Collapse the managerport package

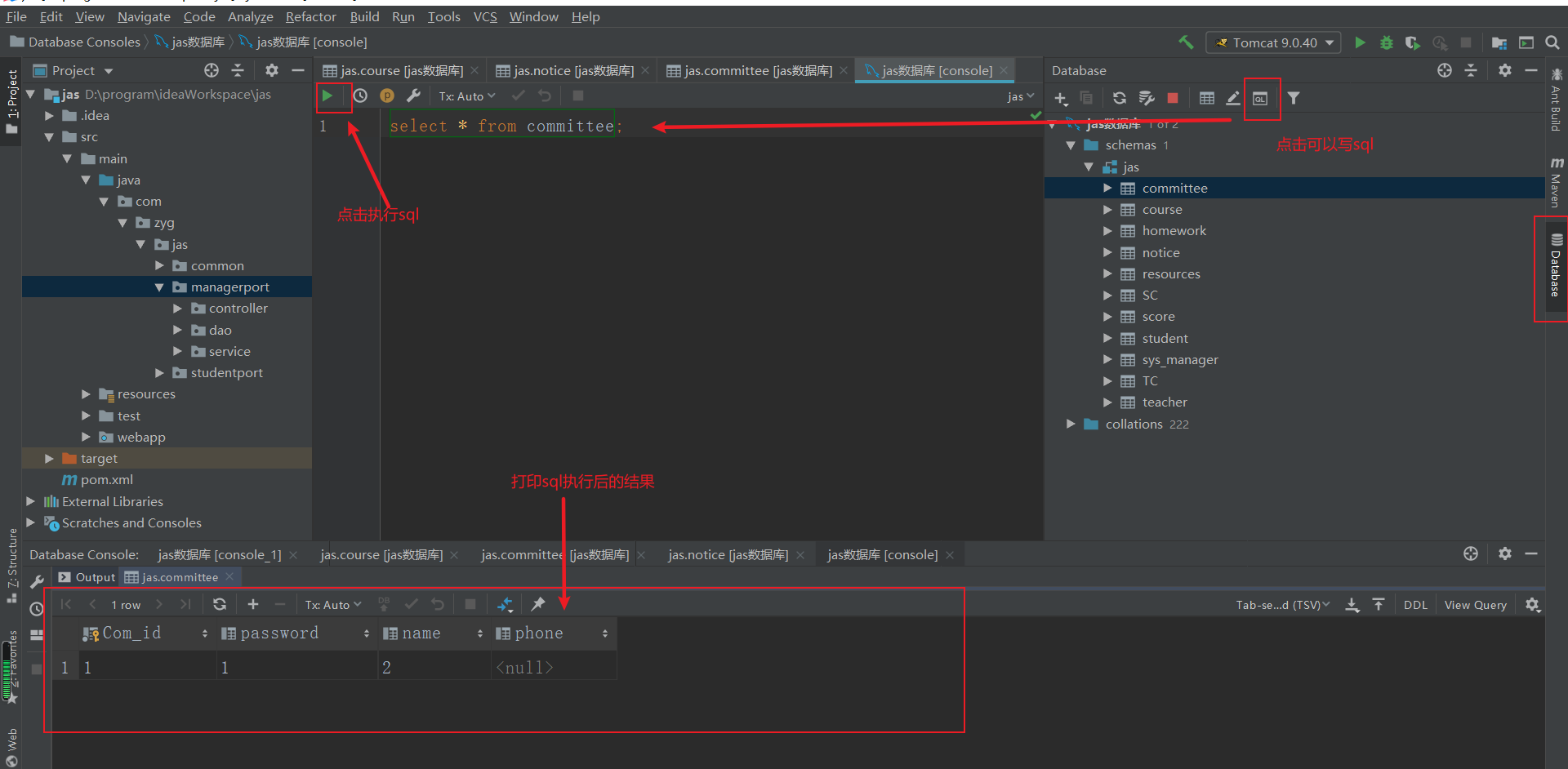[x=159, y=287]
